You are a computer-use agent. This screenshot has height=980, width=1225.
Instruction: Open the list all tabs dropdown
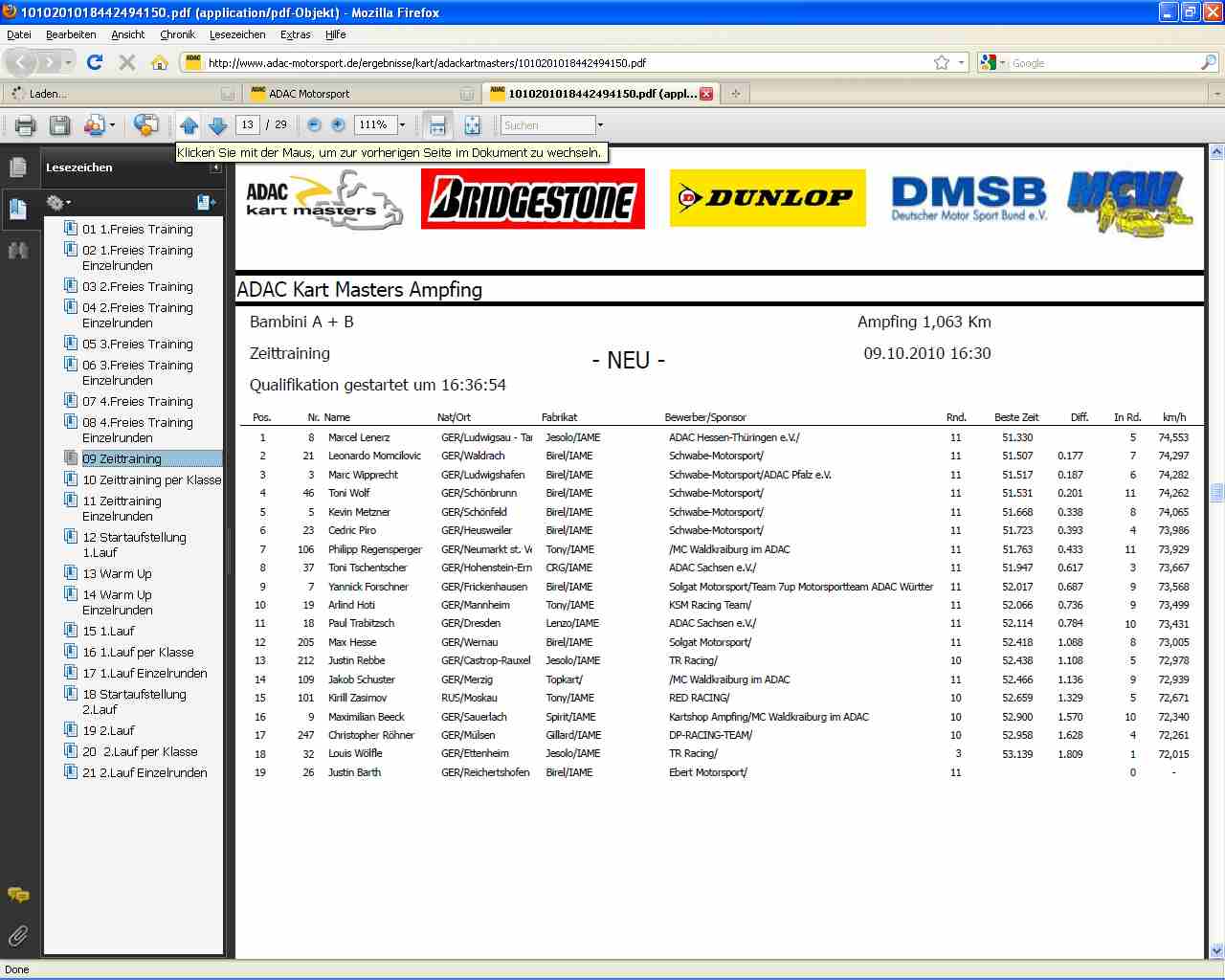point(1216,94)
